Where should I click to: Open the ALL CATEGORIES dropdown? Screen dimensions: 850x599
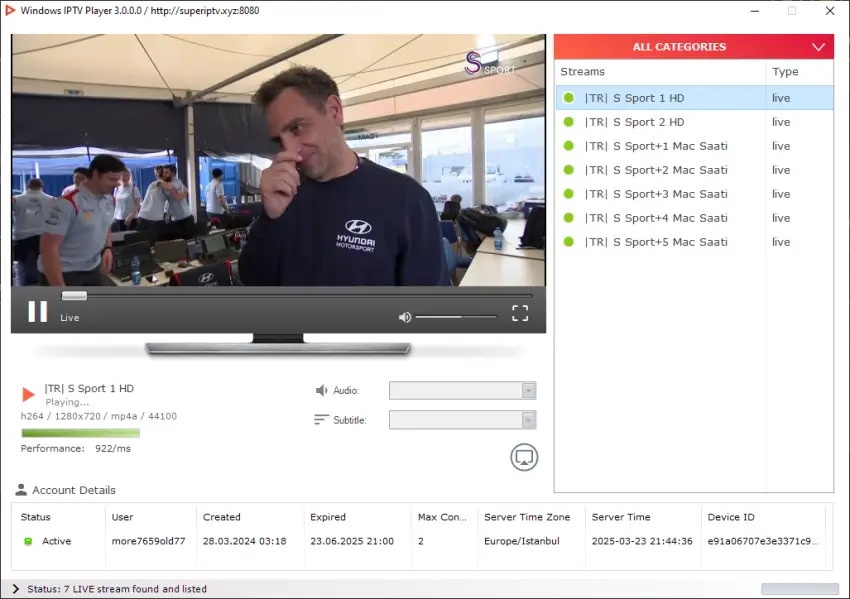pyautogui.click(x=694, y=47)
